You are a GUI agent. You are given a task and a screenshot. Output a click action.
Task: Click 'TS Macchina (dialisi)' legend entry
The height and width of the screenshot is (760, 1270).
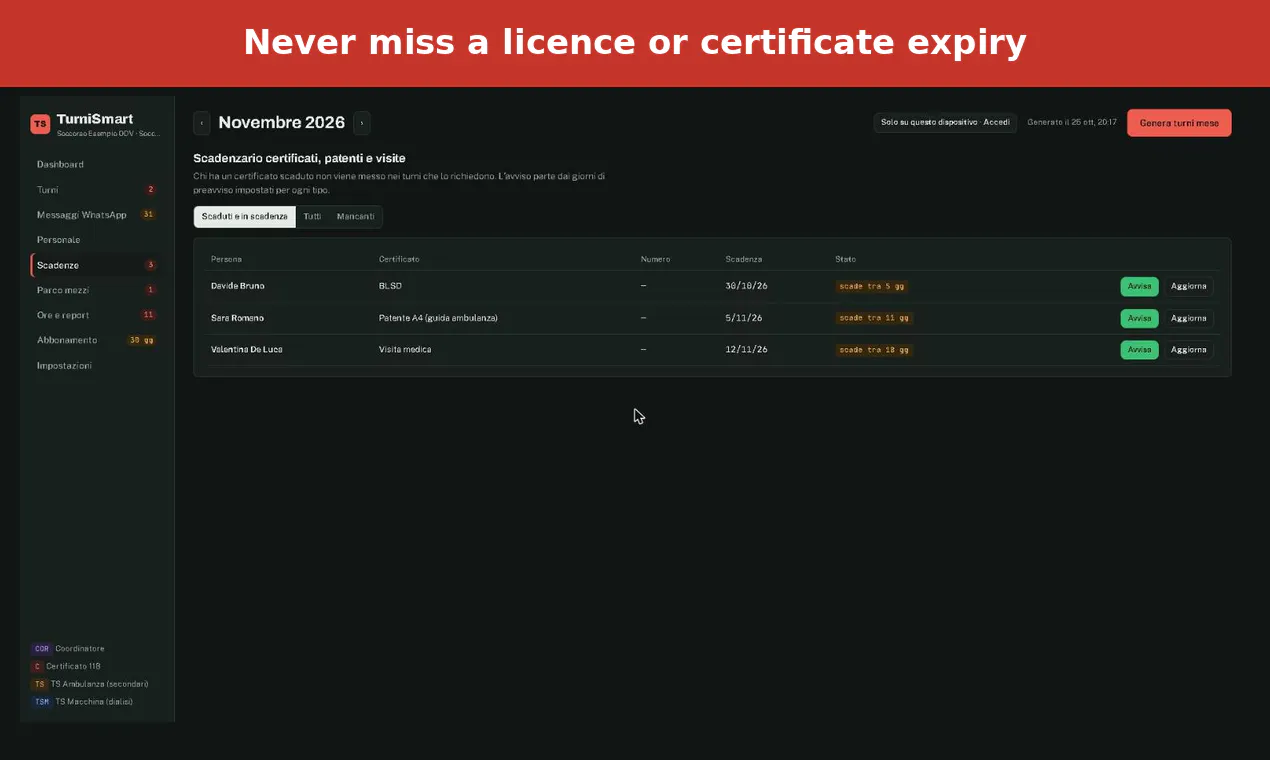tap(82, 702)
